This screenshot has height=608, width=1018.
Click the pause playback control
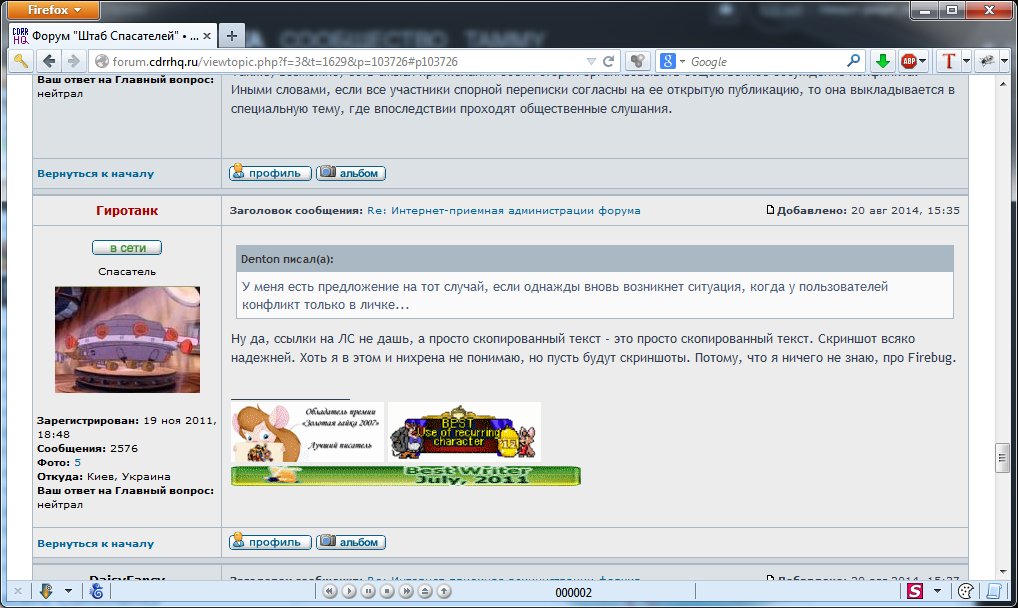point(368,591)
